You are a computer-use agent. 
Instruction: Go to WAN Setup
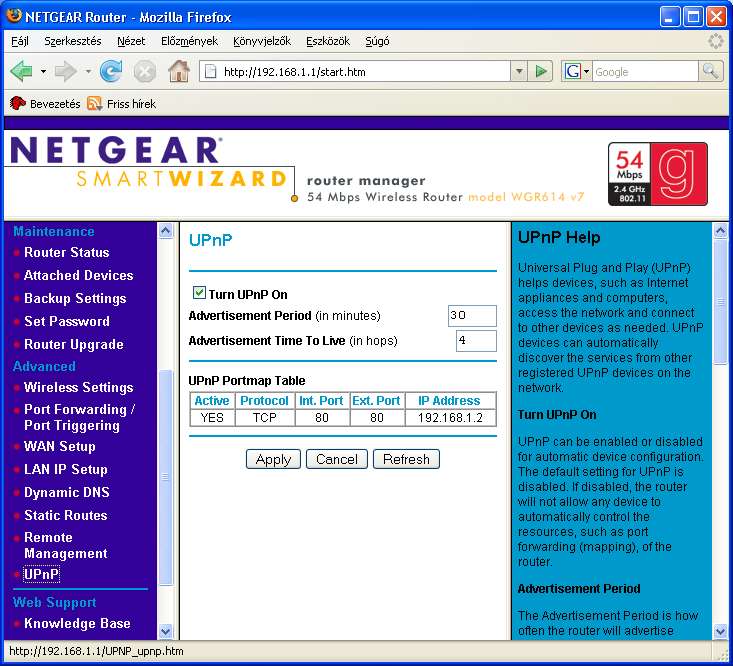click(60, 446)
